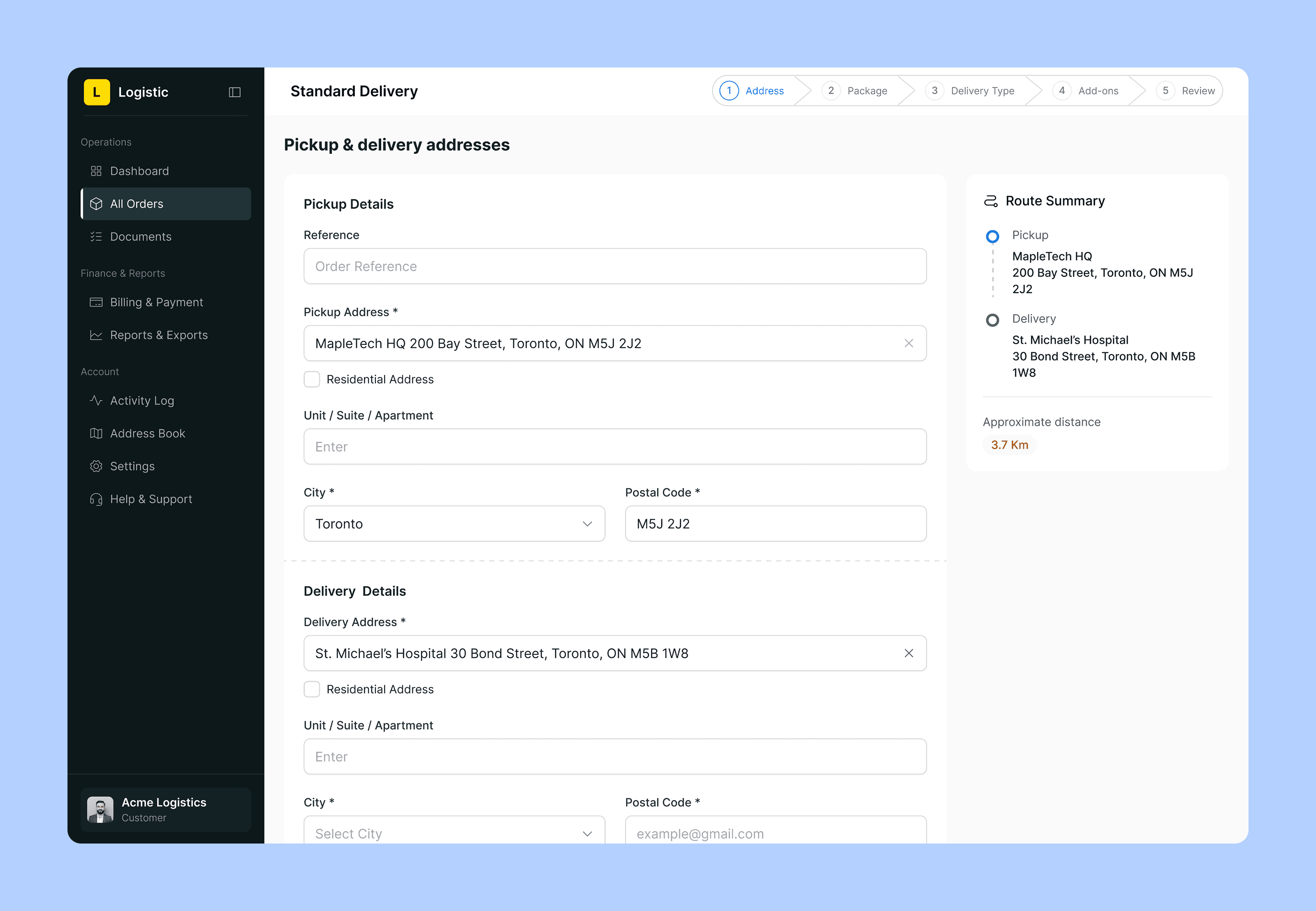Image resolution: width=1316 pixels, height=911 pixels.
Task: Click the Standard Delivery page title
Action: coord(354,92)
